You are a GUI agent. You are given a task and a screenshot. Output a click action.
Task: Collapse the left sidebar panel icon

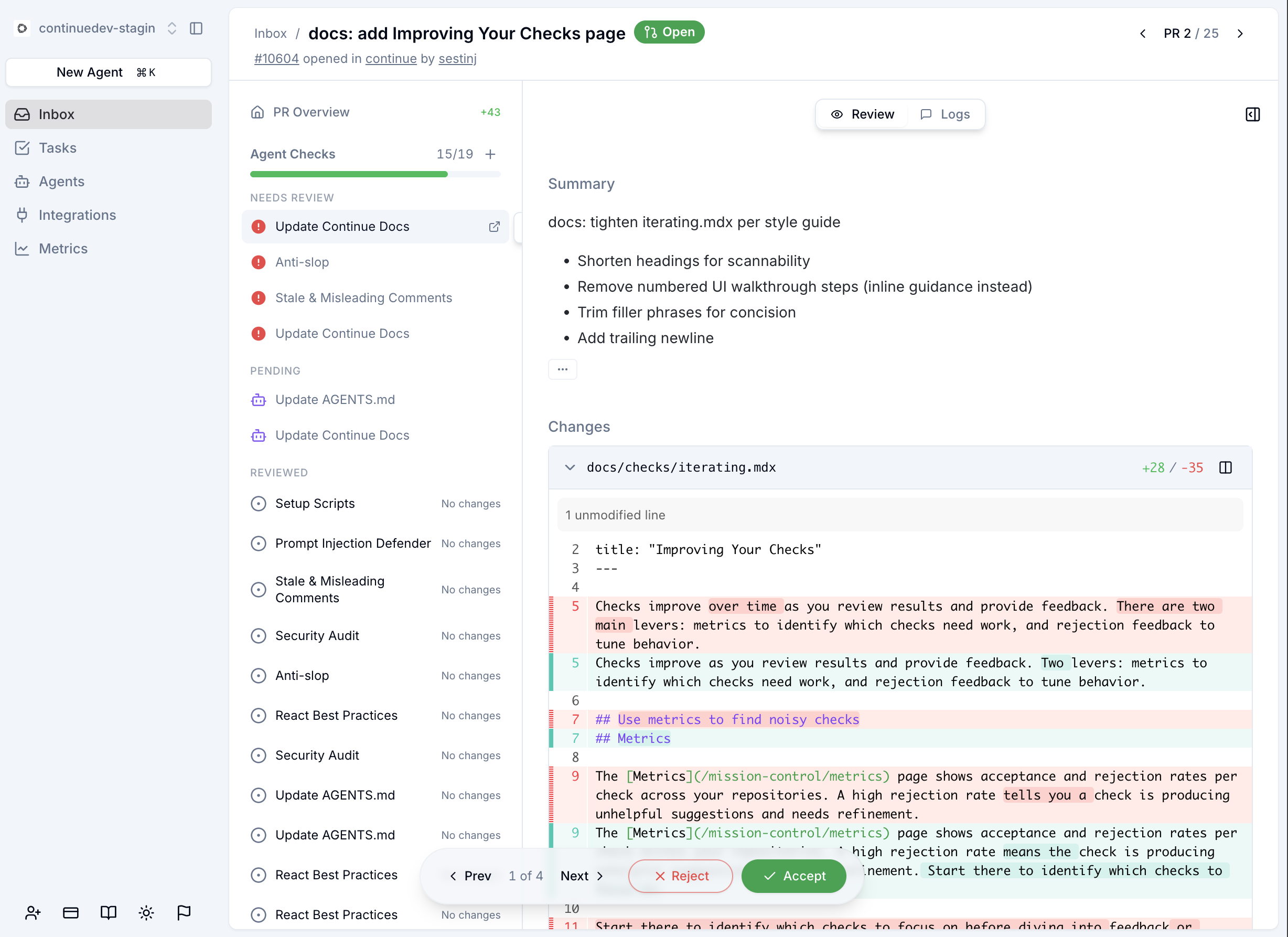[196, 28]
